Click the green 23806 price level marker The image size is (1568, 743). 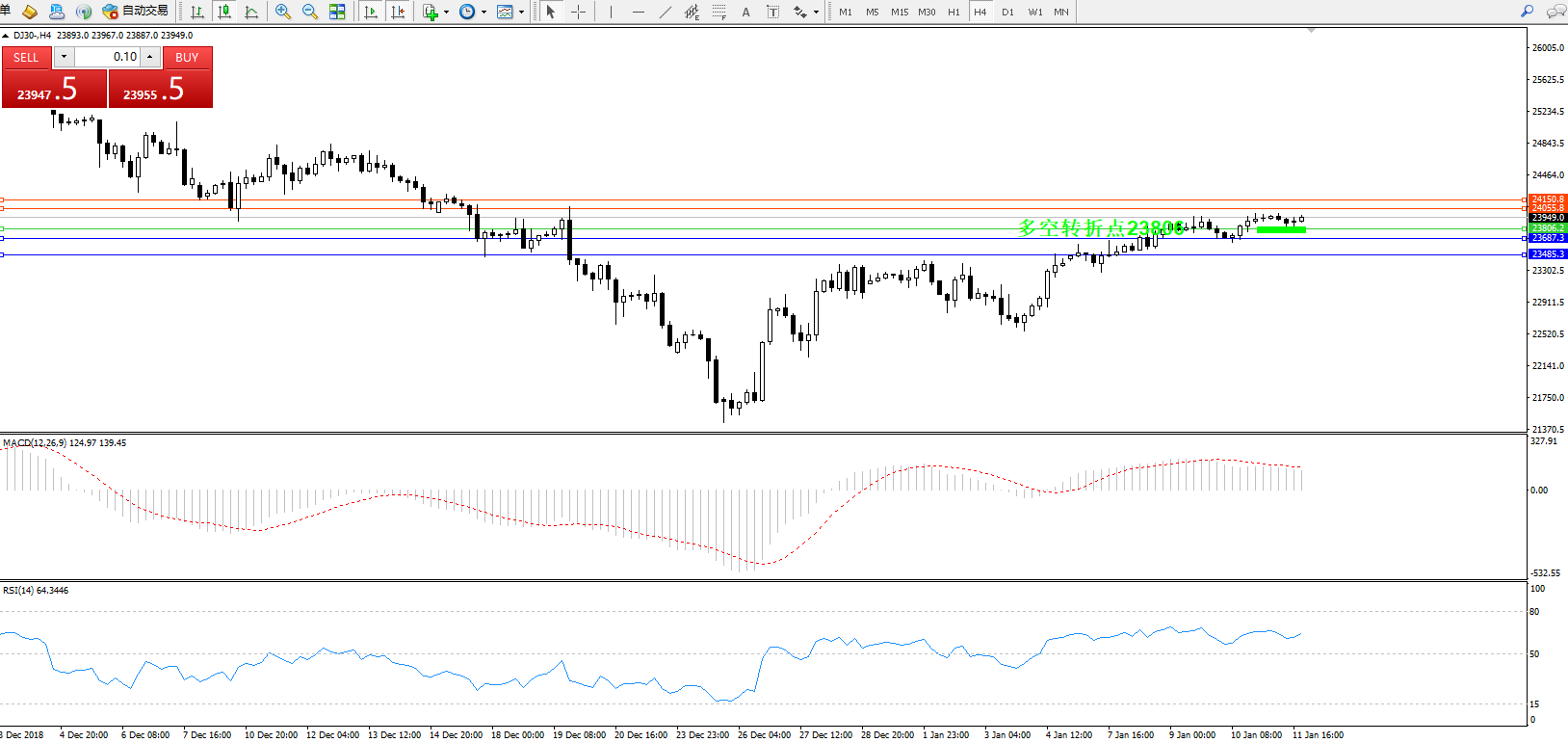pos(1548,227)
